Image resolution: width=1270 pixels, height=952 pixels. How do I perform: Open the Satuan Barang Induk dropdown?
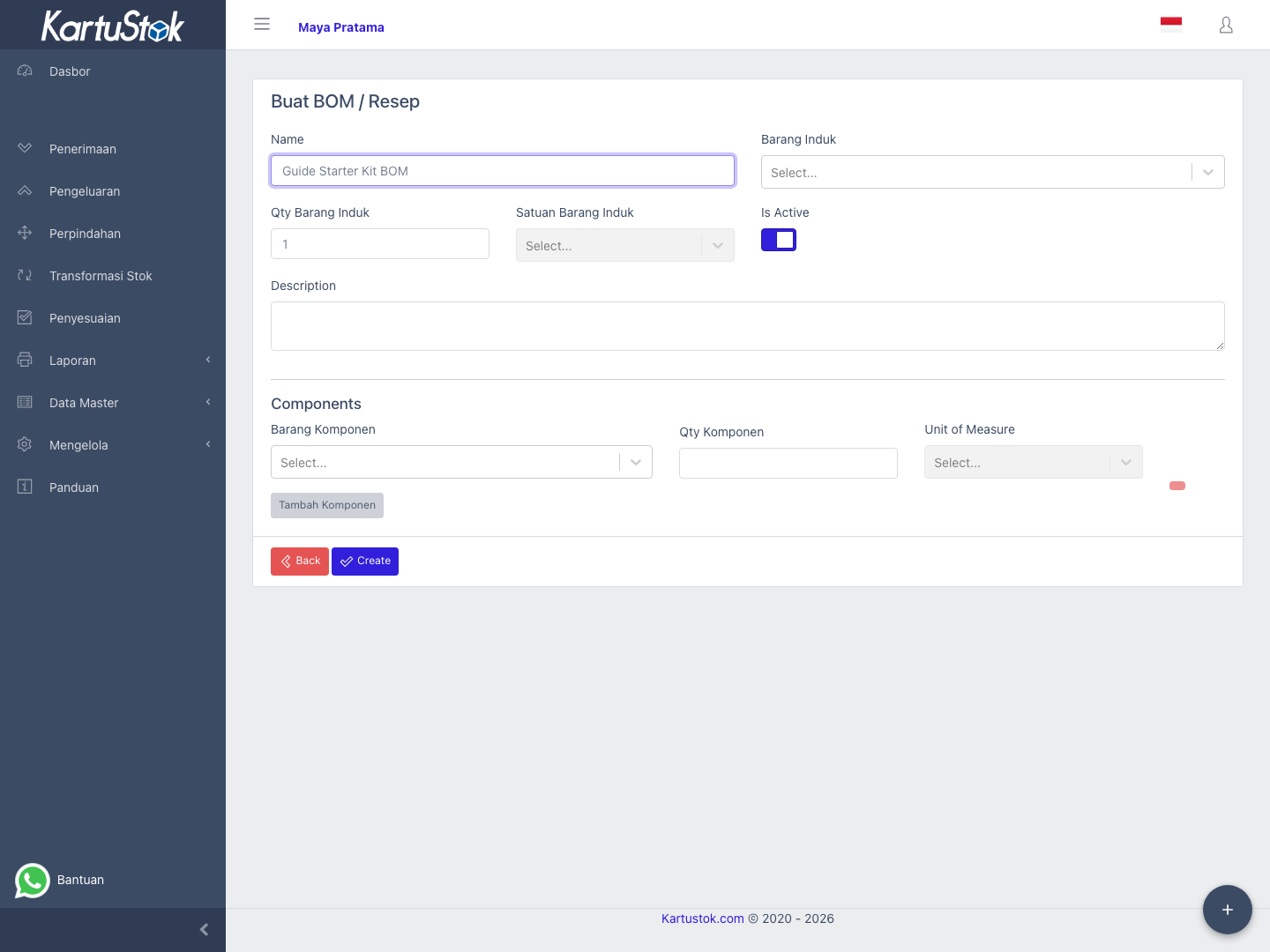(x=625, y=245)
